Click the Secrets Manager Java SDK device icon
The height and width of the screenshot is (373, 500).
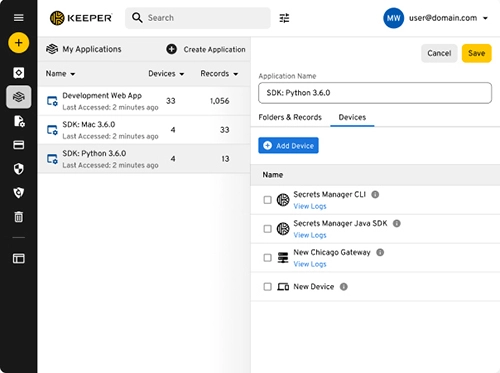pos(283,229)
